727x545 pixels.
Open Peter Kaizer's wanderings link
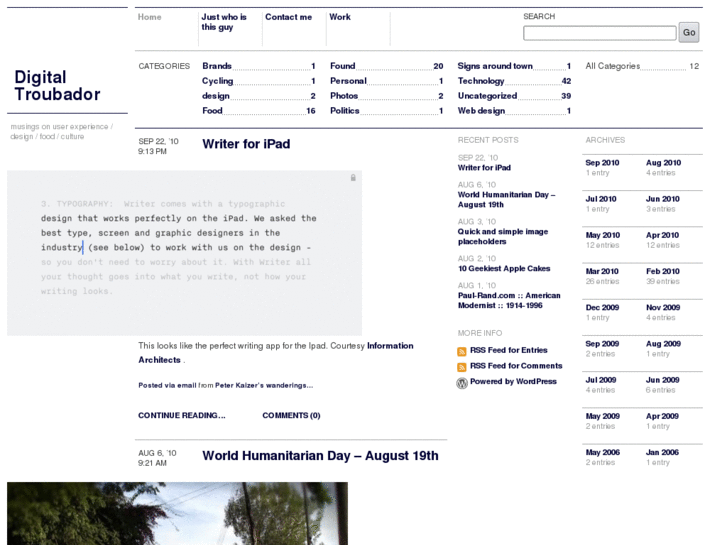click(x=264, y=385)
